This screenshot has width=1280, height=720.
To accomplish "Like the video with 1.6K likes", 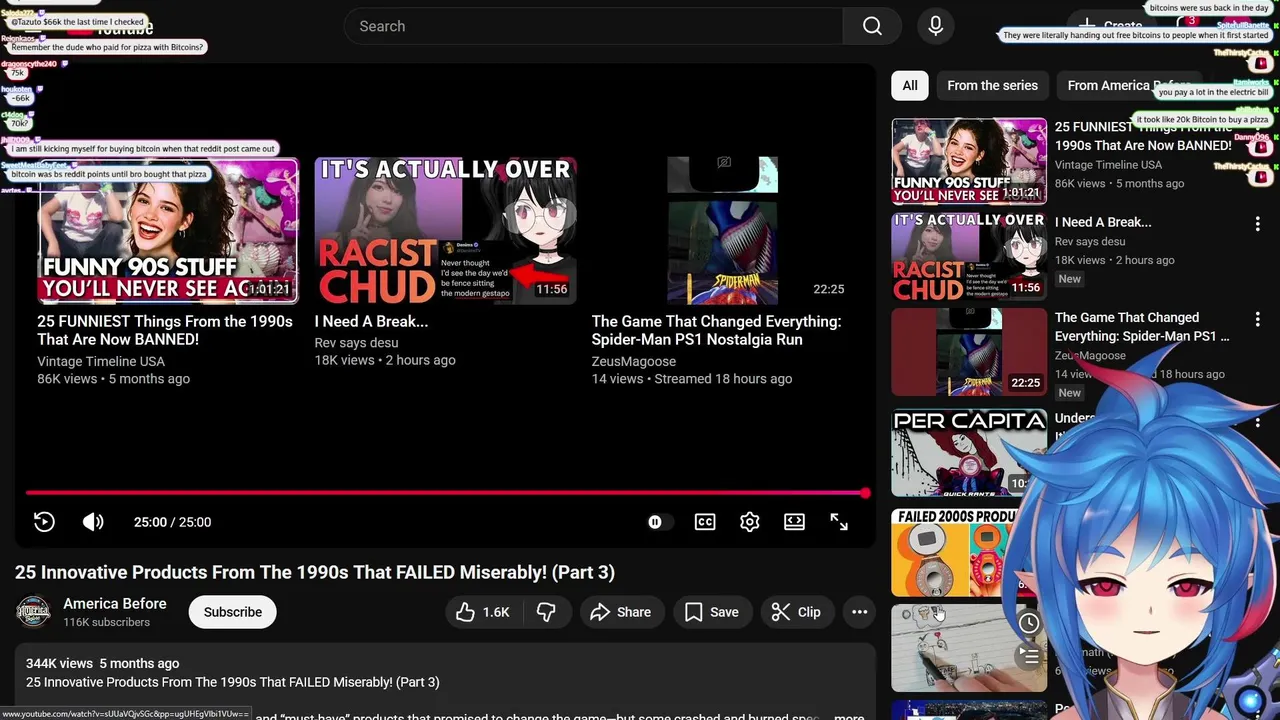I will pos(483,612).
